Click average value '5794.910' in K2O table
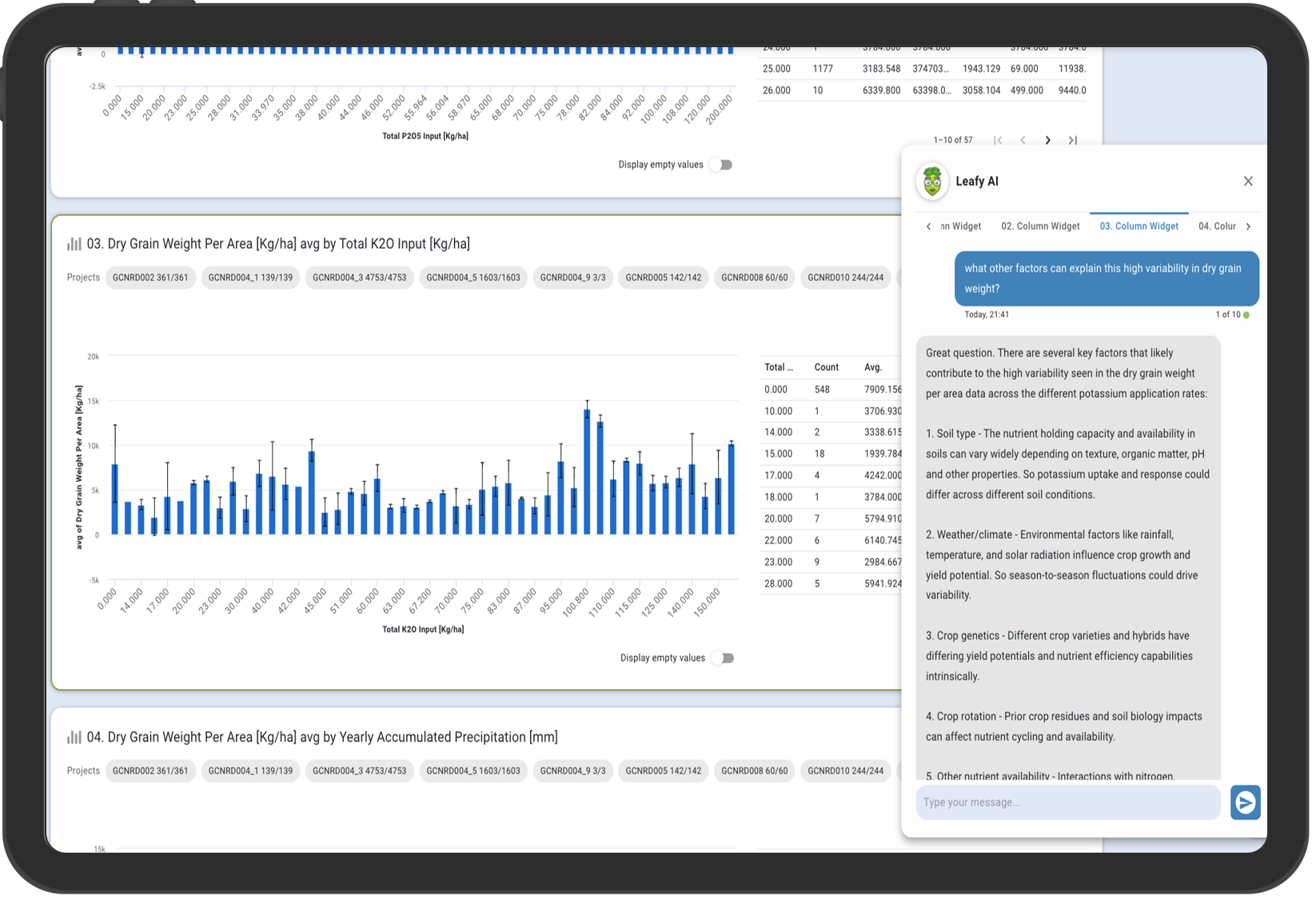 pyautogui.click(x=883, y=519)
